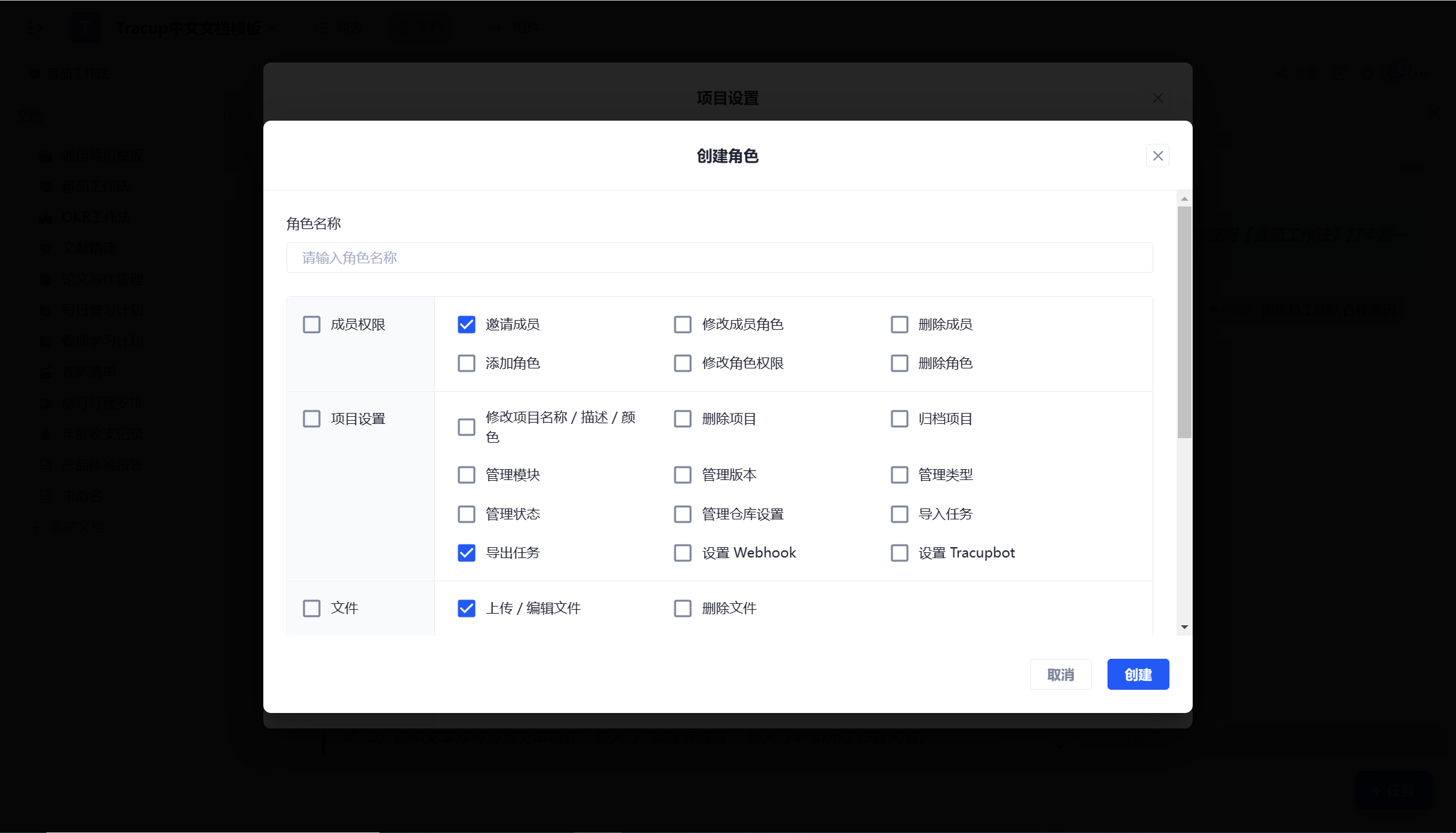Enable 管理仓库设置 permission
The image size is (1456, 833).
click(x=682, y=514)
